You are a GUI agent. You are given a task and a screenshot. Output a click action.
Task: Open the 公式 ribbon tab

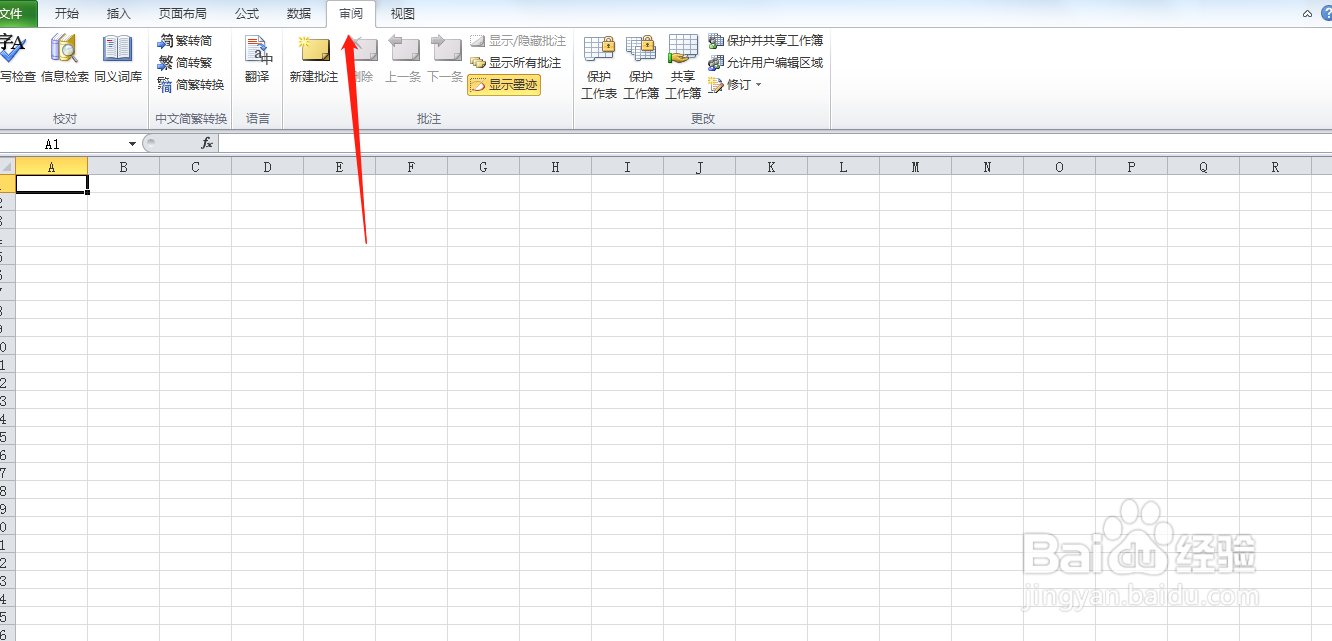247,14
